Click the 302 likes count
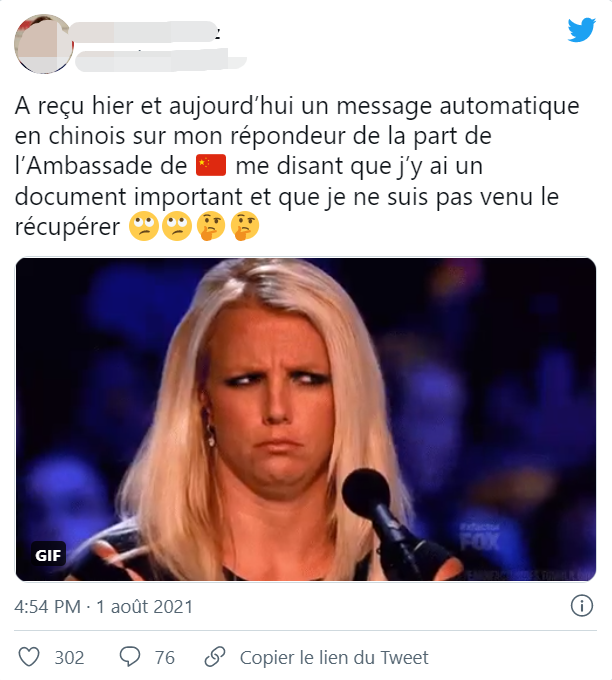This screenshot has width=612, height=680. click(69, 657)
